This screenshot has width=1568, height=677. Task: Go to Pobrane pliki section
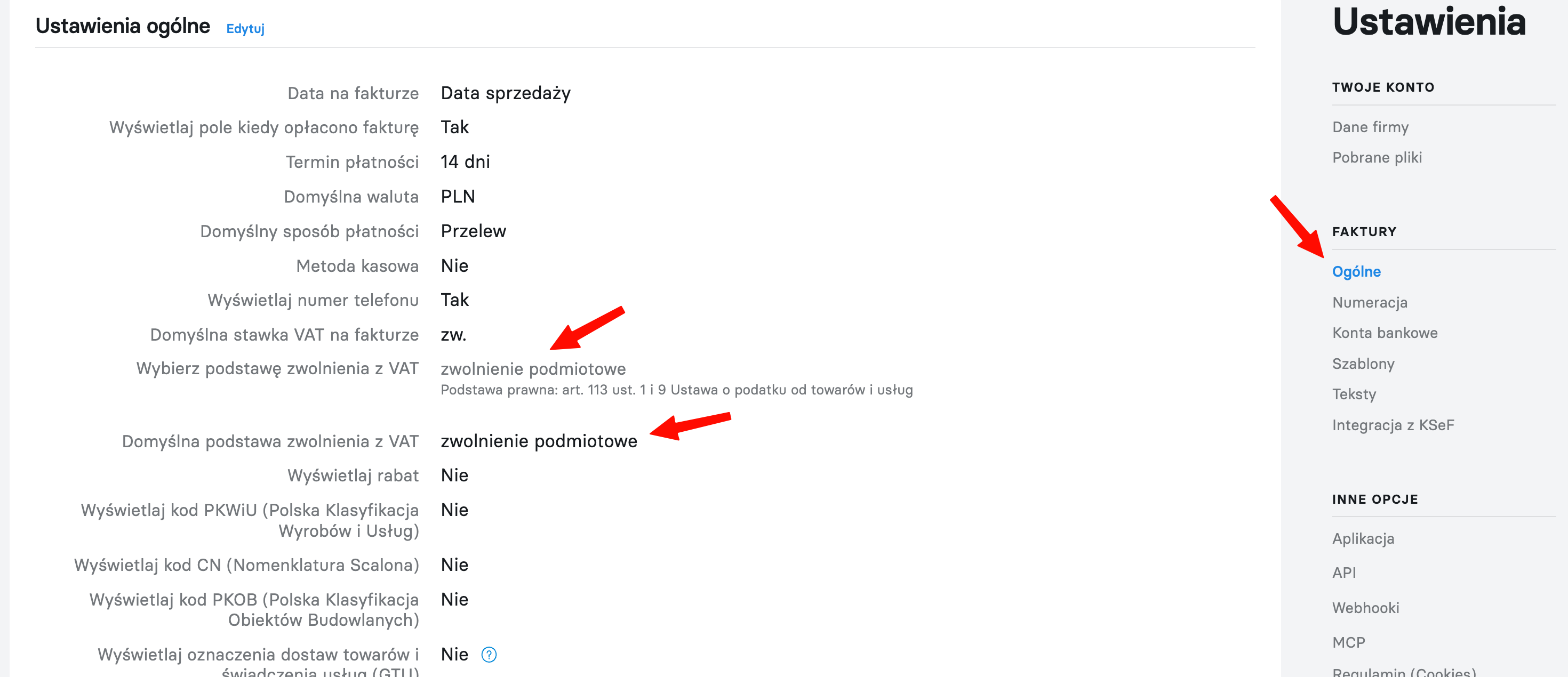[x=1377, y=158]
